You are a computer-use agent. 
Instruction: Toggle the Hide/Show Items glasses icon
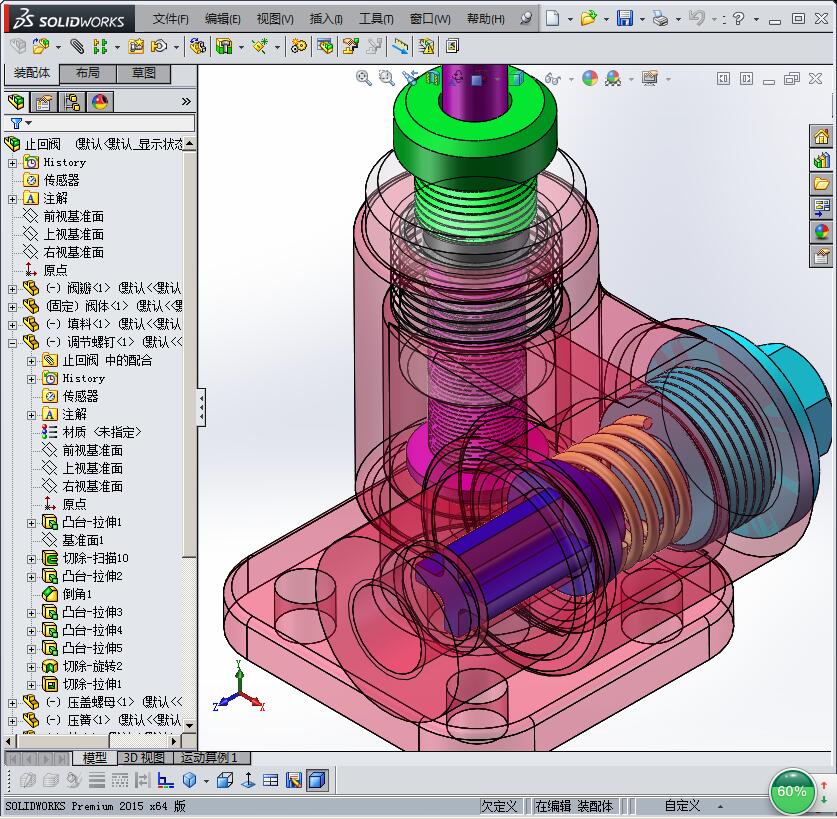pyautogui.click(x=553, y=79)
